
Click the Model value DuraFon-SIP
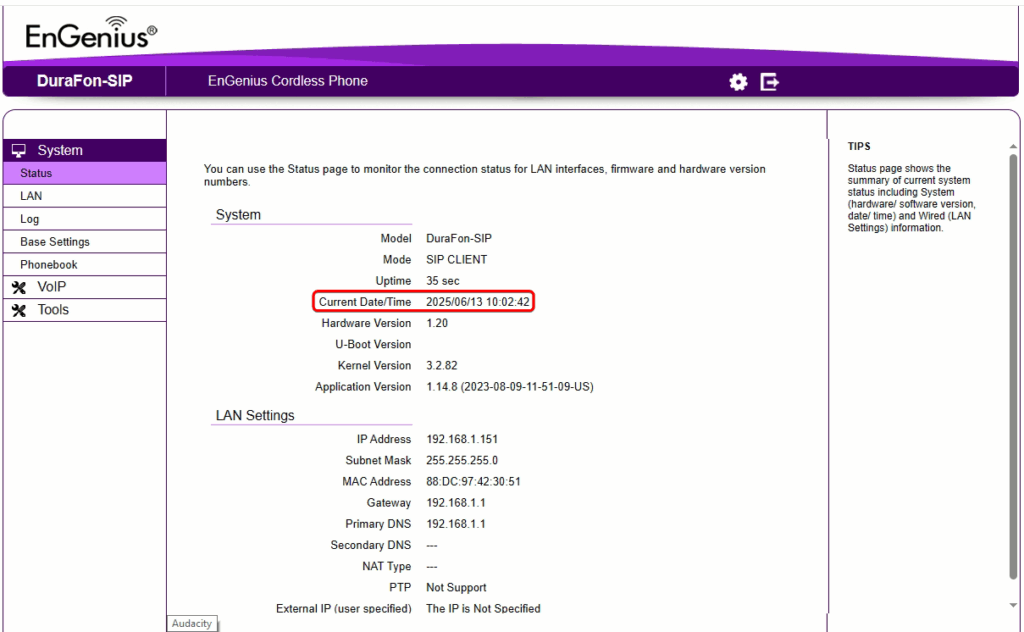458,238
